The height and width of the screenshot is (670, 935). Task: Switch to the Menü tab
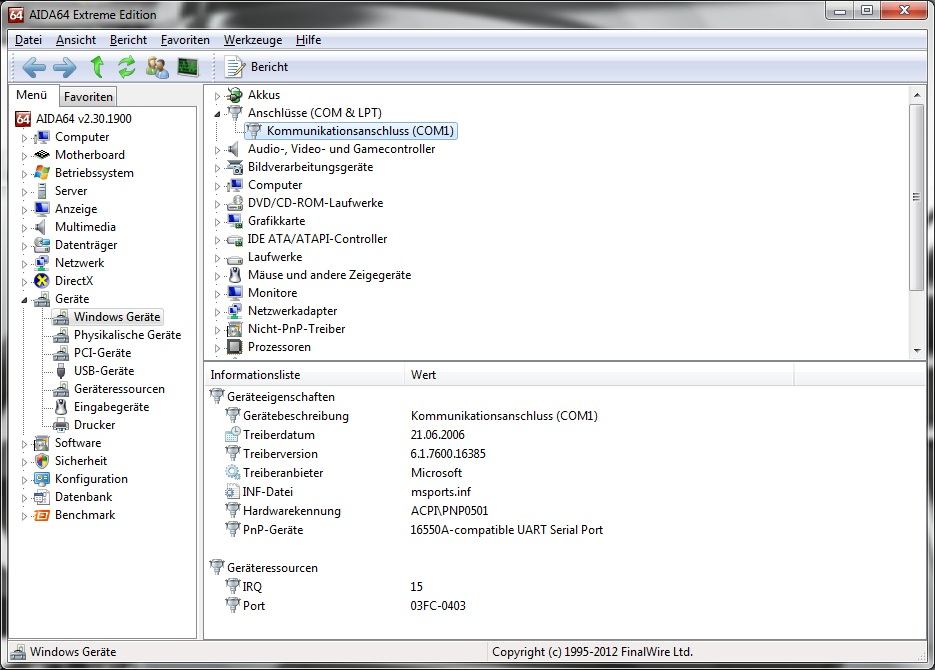pos(32,95)
